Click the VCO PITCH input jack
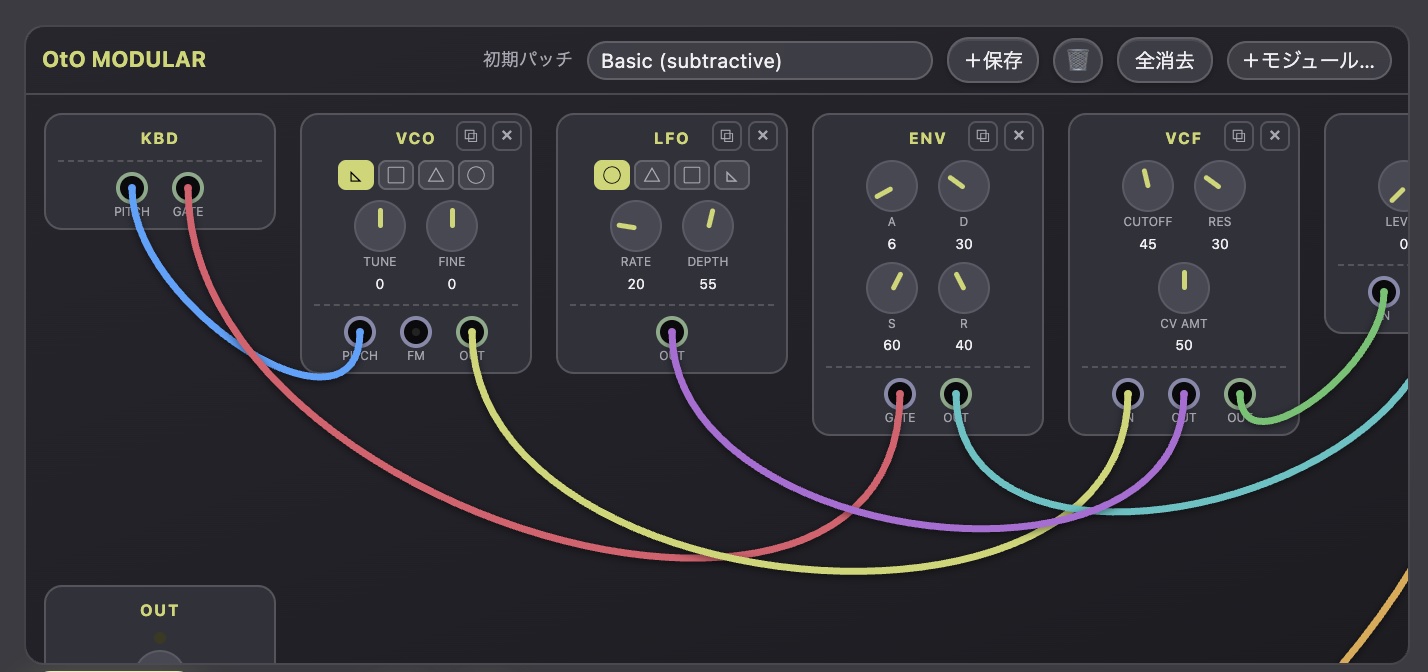 pyautogui.click(x=360, y=332)
